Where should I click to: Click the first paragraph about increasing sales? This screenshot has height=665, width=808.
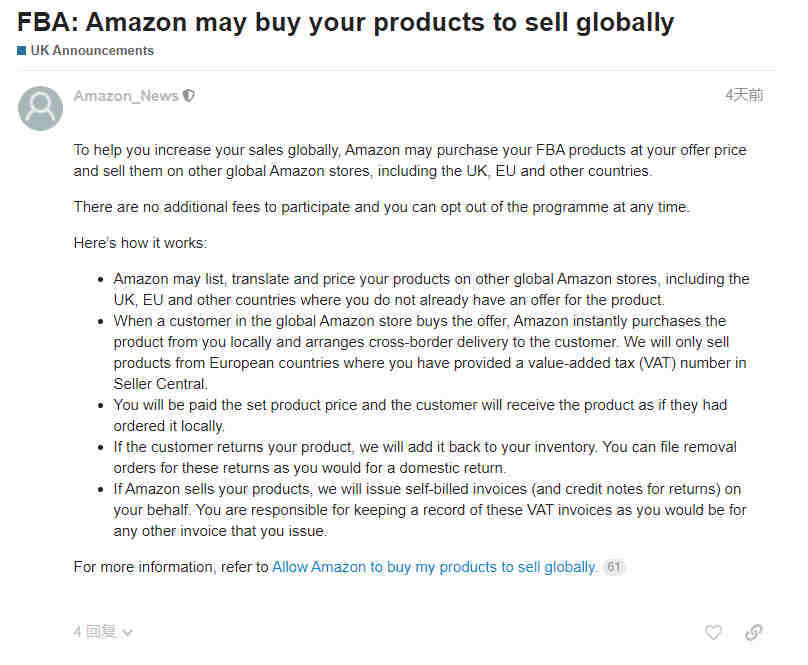click(x=410, y=160)
